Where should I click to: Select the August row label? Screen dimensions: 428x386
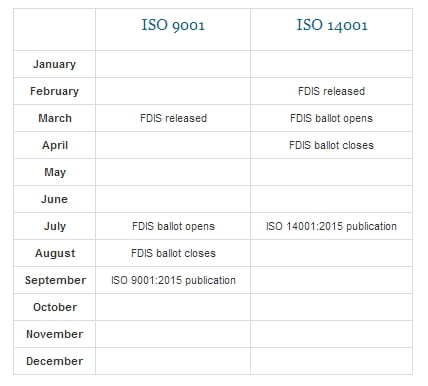click(55, 253)
